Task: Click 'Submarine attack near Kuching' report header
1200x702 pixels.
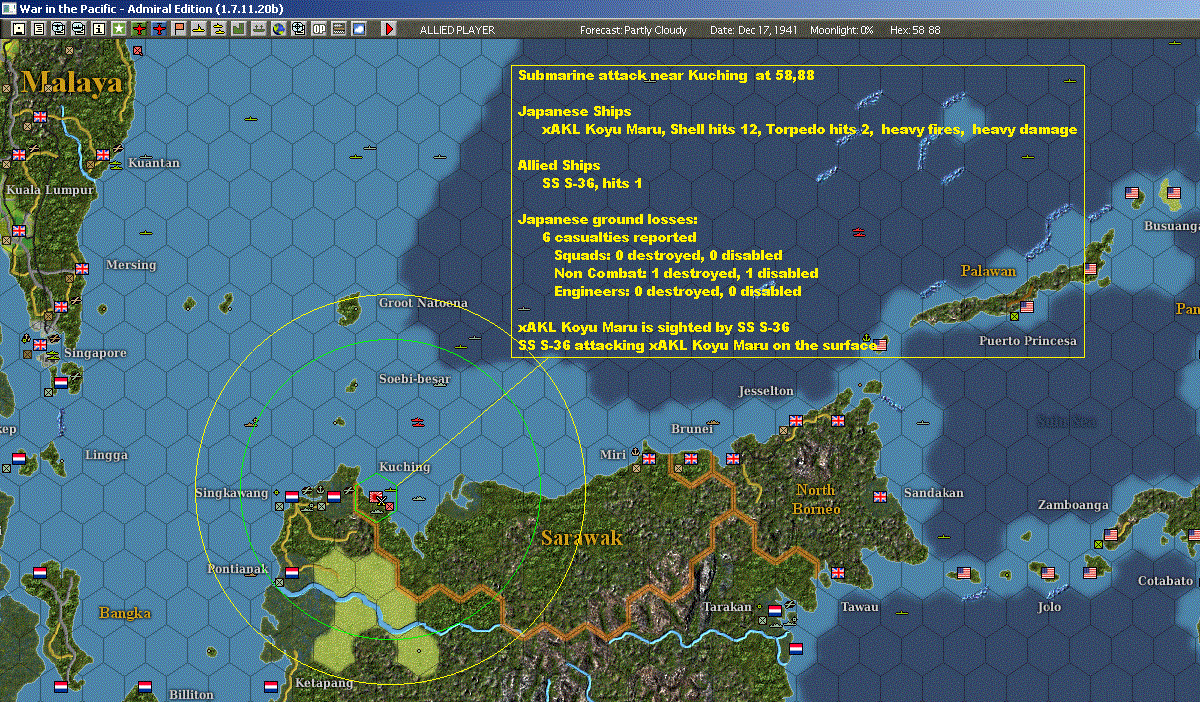Action: click(x=668, y=76)
